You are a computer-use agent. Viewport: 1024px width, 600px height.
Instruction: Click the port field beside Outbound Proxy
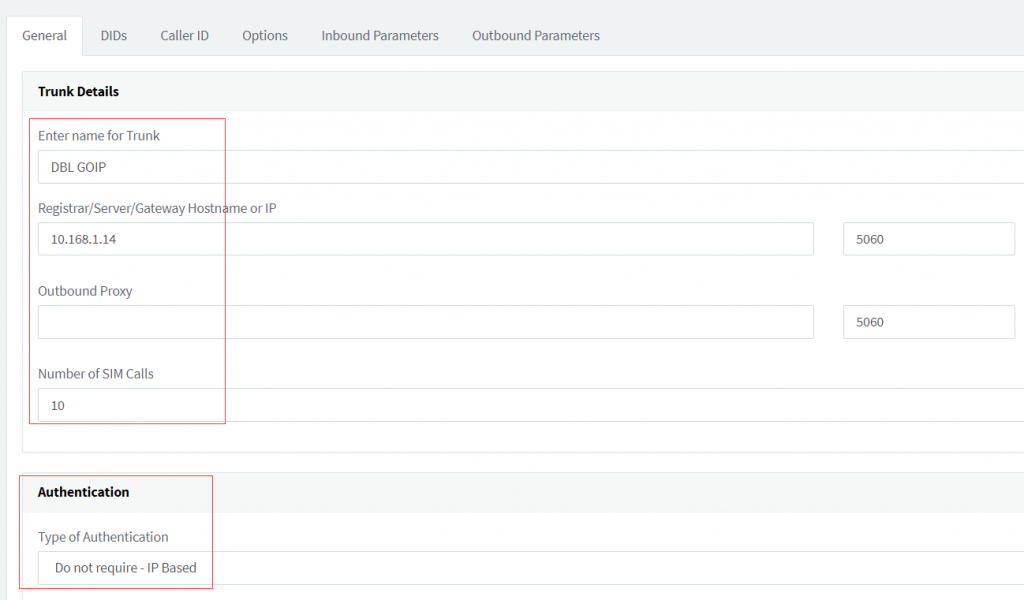point(928,321)
